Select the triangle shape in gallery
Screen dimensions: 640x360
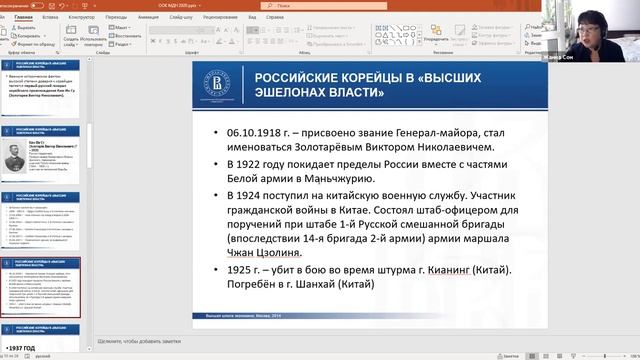[385, 35]
